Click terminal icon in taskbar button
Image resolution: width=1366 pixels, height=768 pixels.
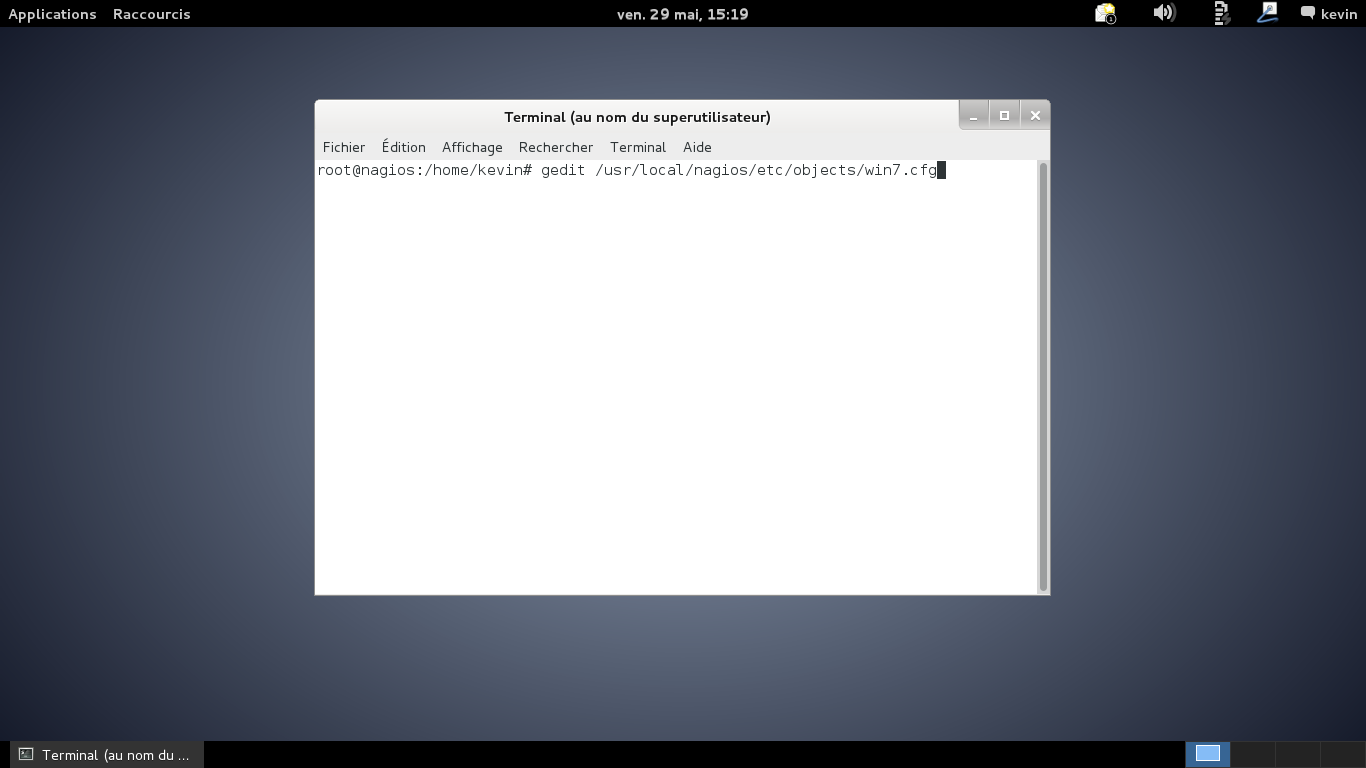point(26,755)
